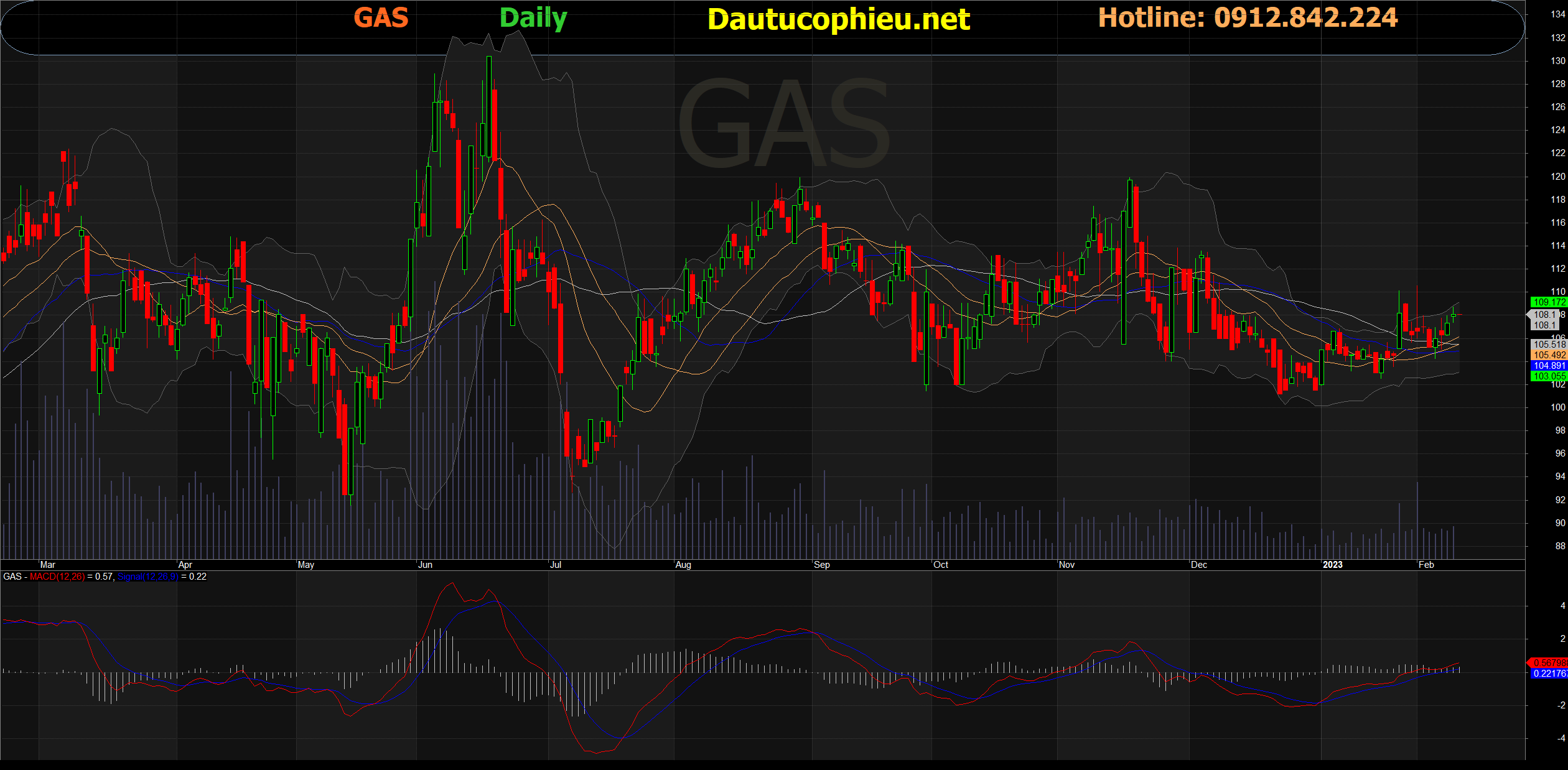Select the green 109.172 price tag

pos(1549,302)
